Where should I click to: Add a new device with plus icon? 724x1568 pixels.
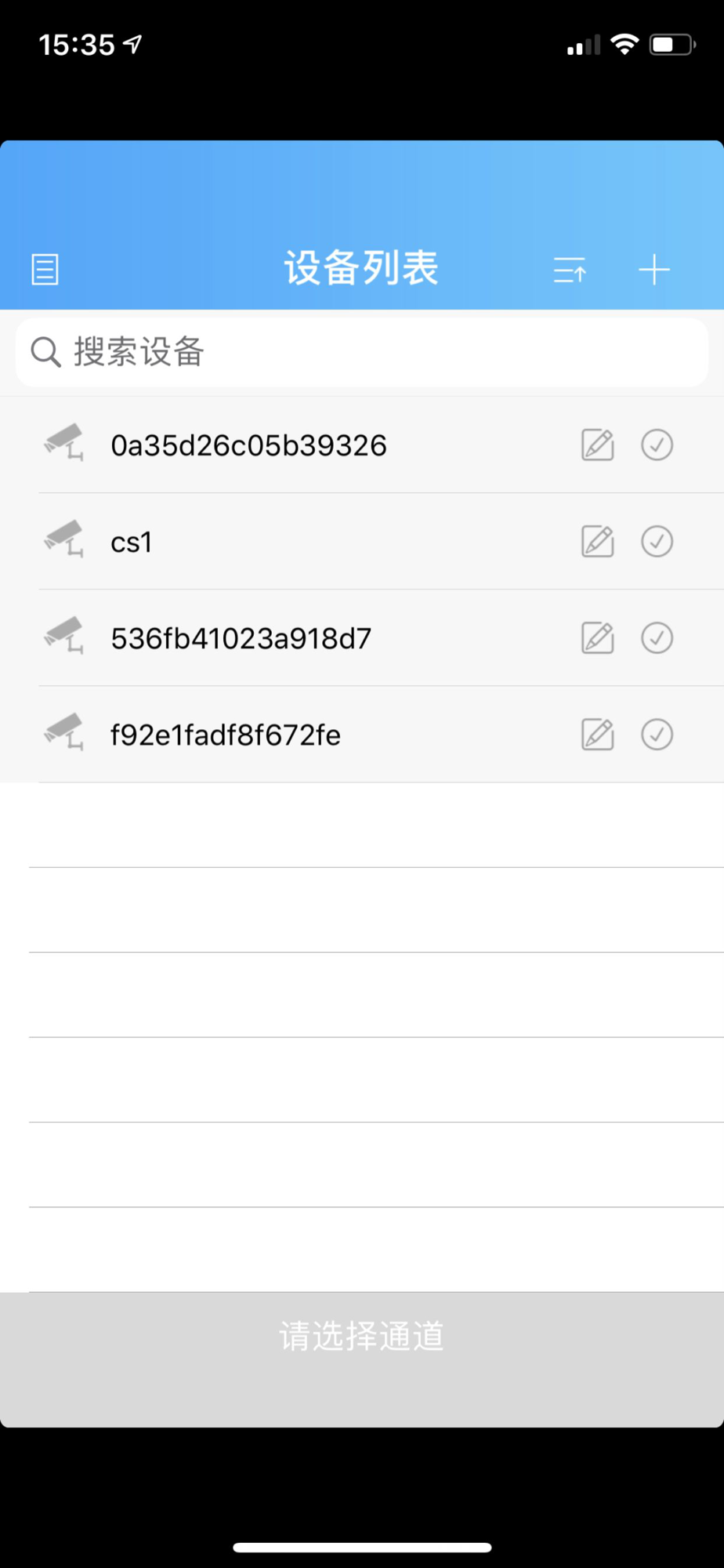(x=654, y=270)
